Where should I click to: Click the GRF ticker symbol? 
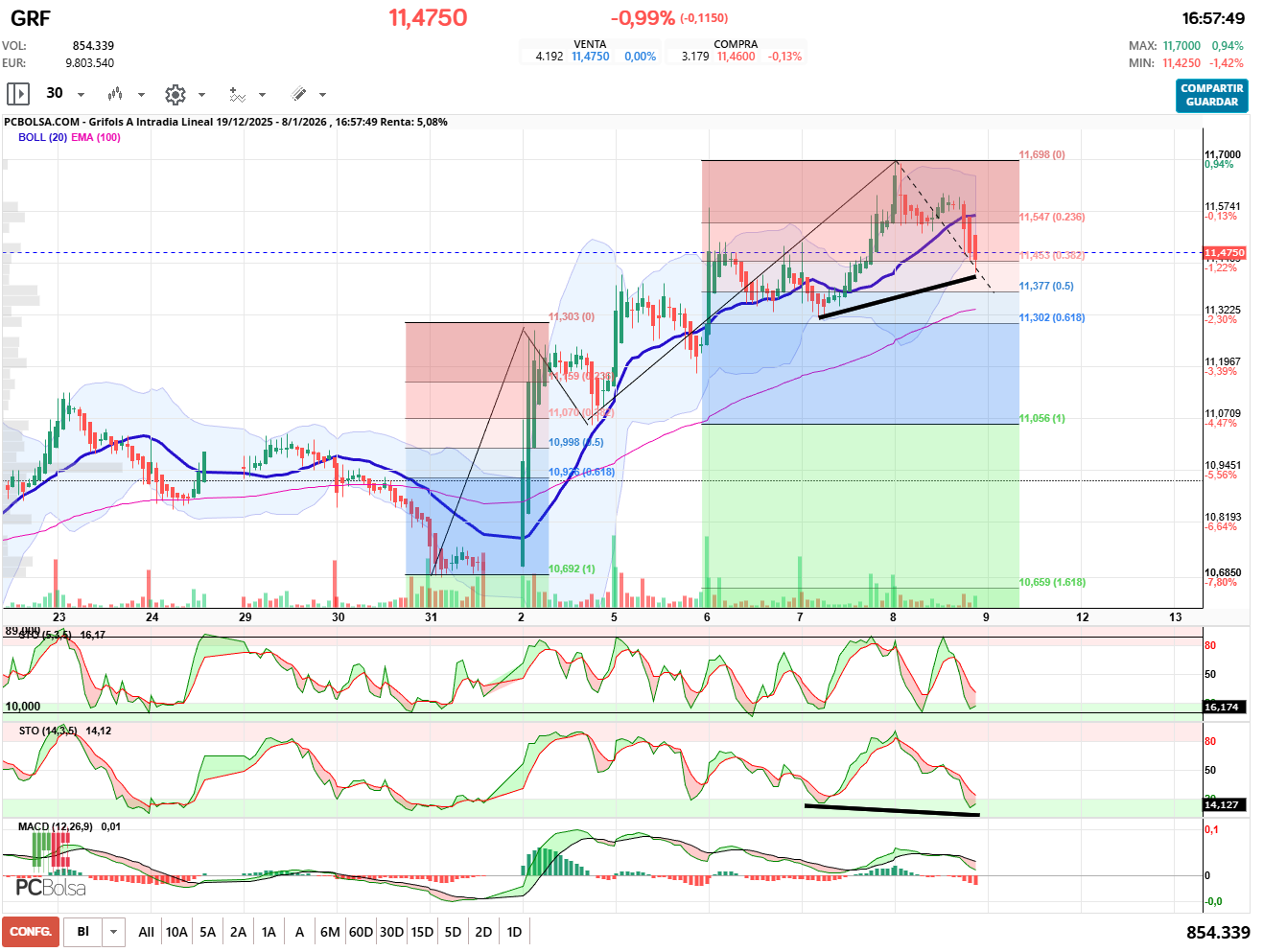(x=31, y=18)
